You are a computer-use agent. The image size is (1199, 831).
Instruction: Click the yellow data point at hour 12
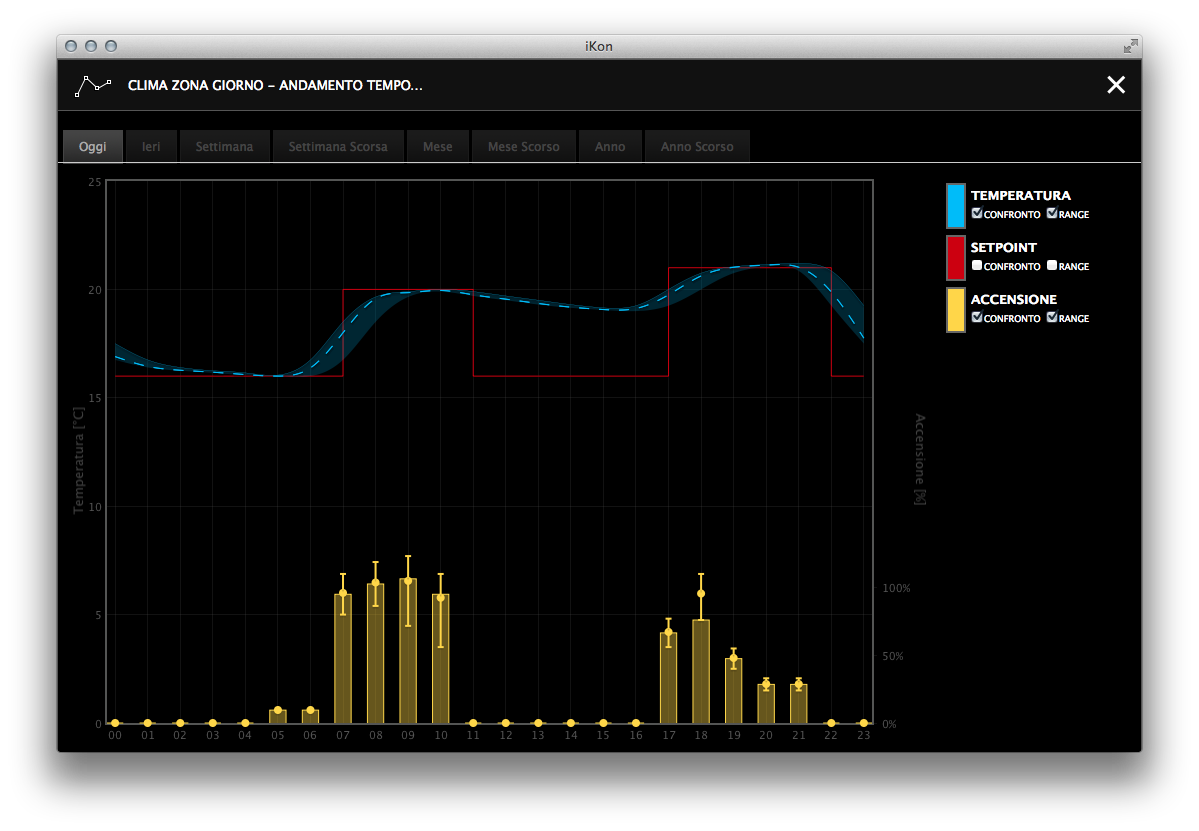[x=505, y=723]
